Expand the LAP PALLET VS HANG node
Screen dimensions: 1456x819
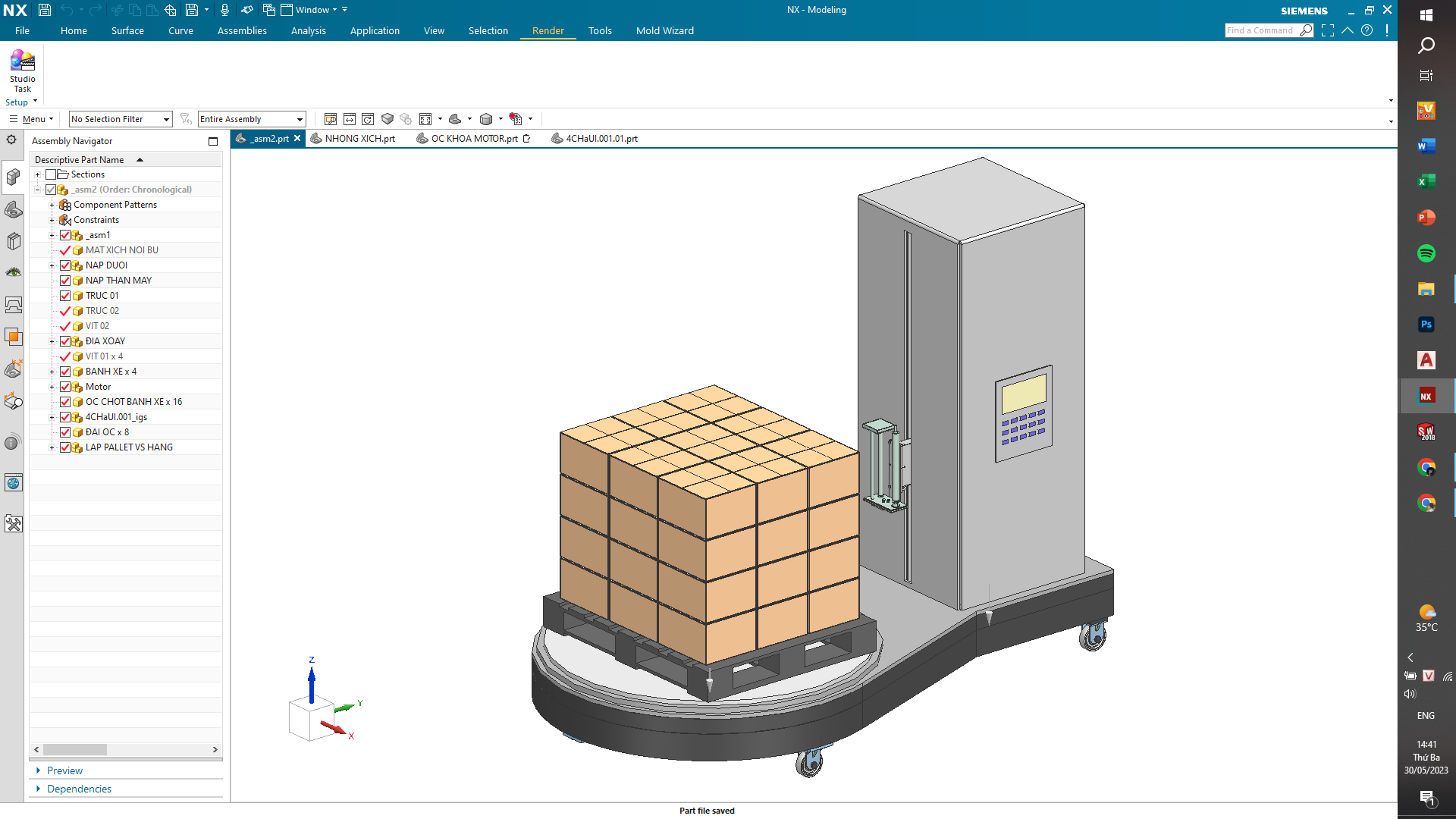click(52, 447)
